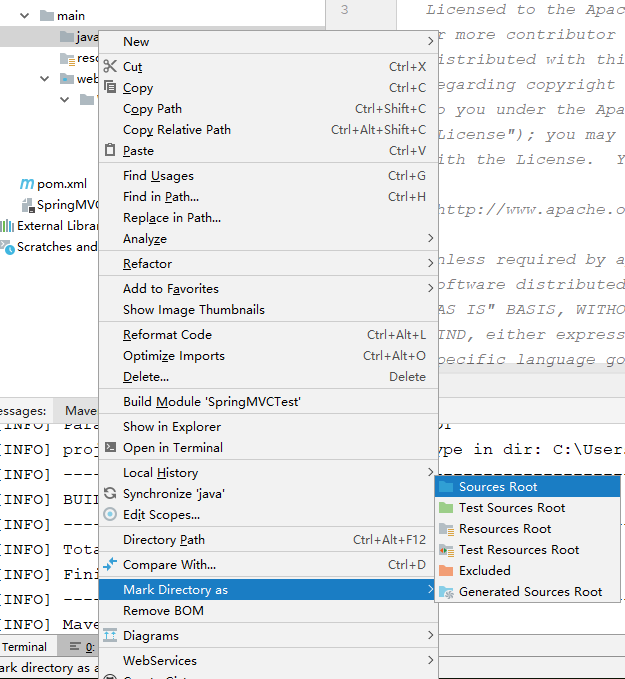Click the SpringMVC module file icon
This screenshot has height=679, width=625.
coord(28,205)
